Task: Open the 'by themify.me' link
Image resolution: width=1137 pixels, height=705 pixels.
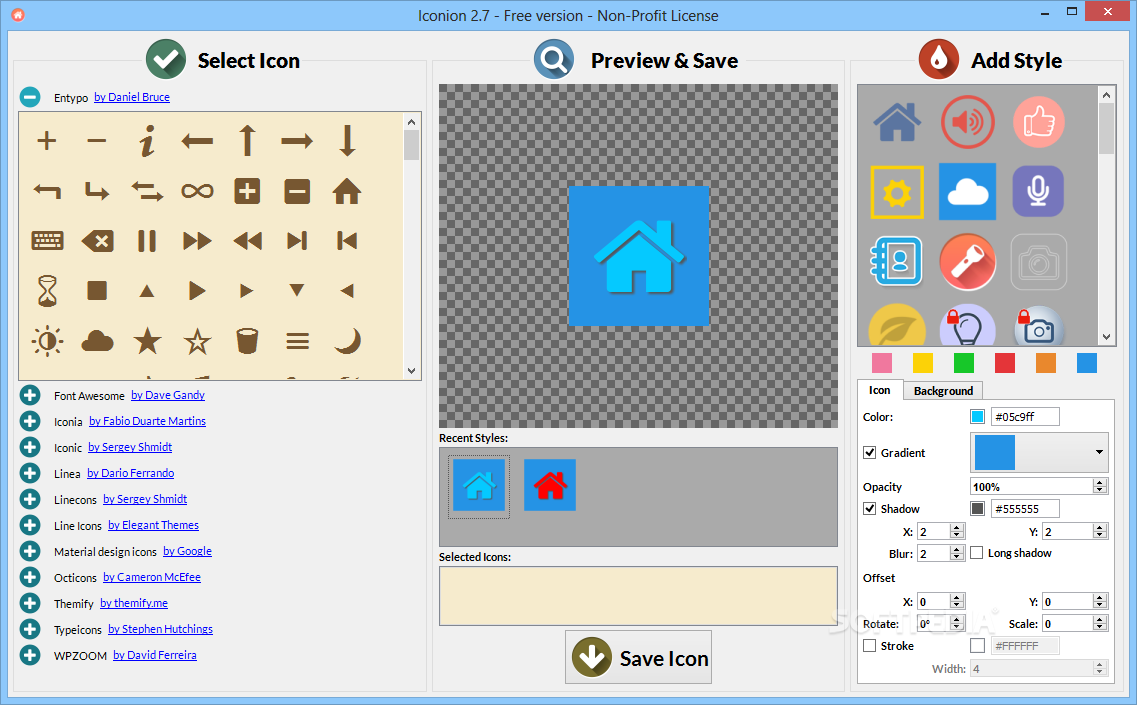Action: (133, 603)
